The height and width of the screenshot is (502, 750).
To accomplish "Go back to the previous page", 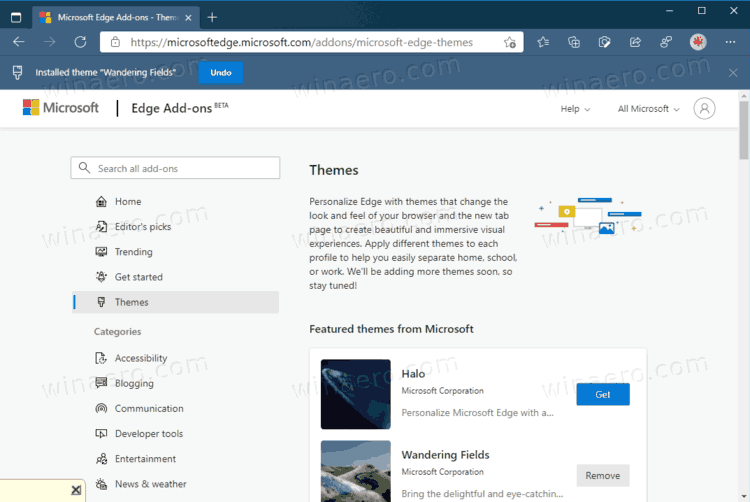I will point(19,42).
